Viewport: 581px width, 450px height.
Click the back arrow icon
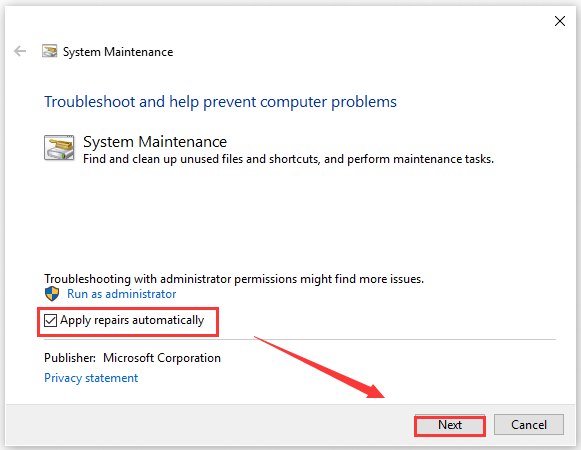(20, 51)
